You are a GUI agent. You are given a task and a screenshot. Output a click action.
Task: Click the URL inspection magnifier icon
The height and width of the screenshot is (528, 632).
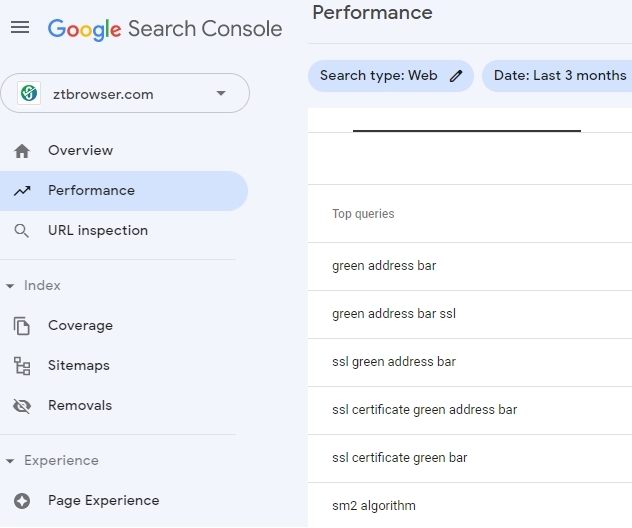tap(22, 231)
